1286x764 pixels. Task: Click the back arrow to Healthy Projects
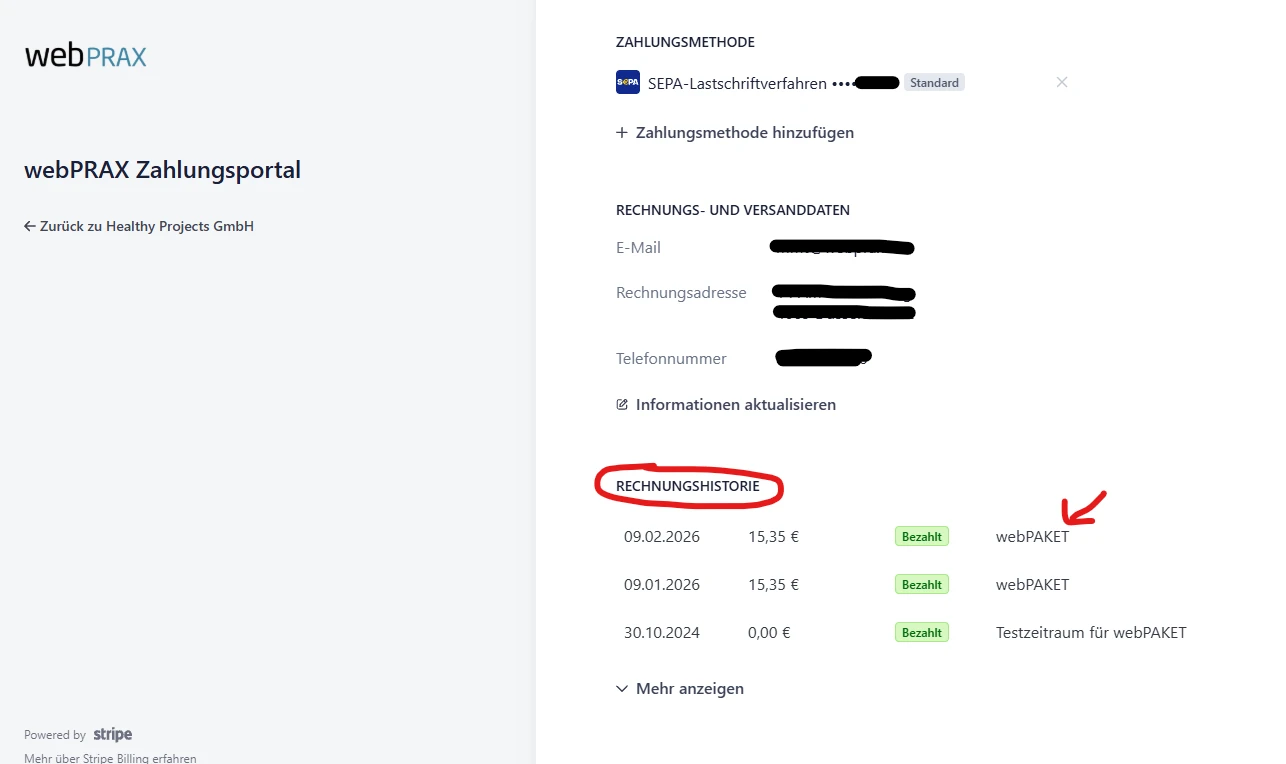pyautogui.click(x=30, y=227)
